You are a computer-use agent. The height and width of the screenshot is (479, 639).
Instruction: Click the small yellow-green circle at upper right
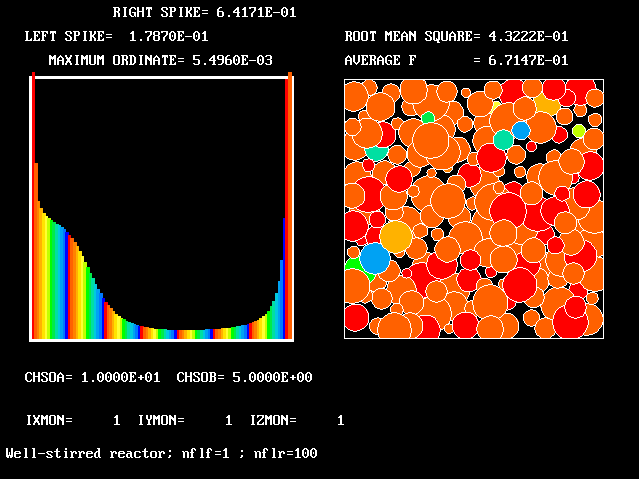click(578, 131)
